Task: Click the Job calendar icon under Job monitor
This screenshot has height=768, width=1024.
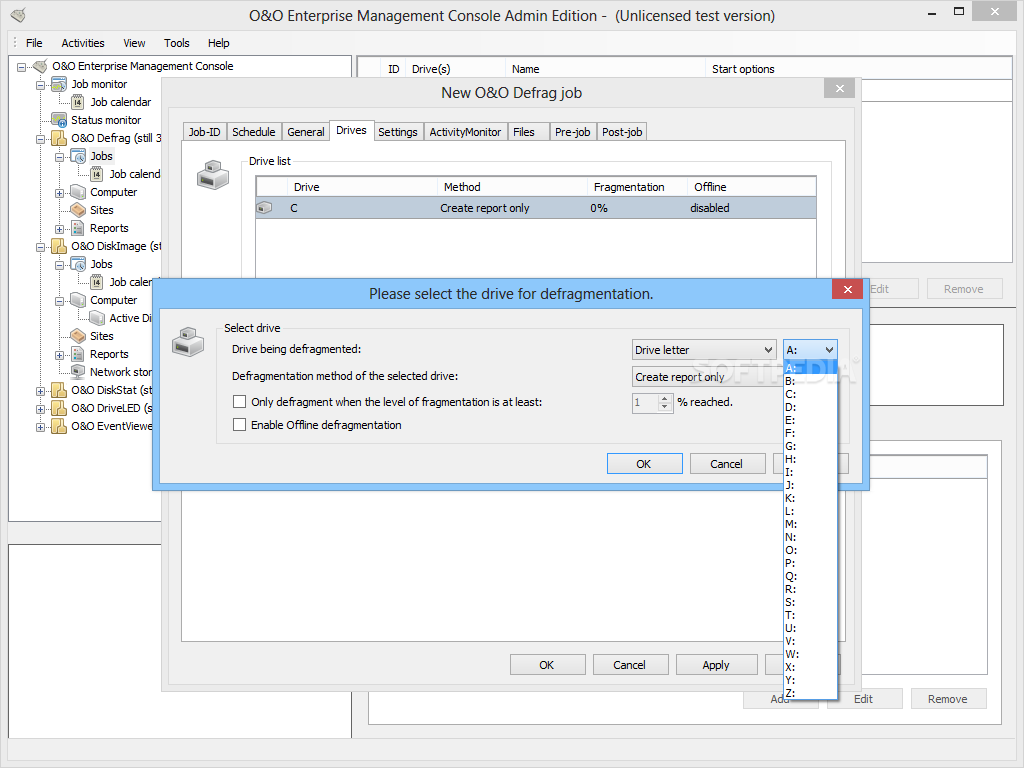Action: point(78,102)
